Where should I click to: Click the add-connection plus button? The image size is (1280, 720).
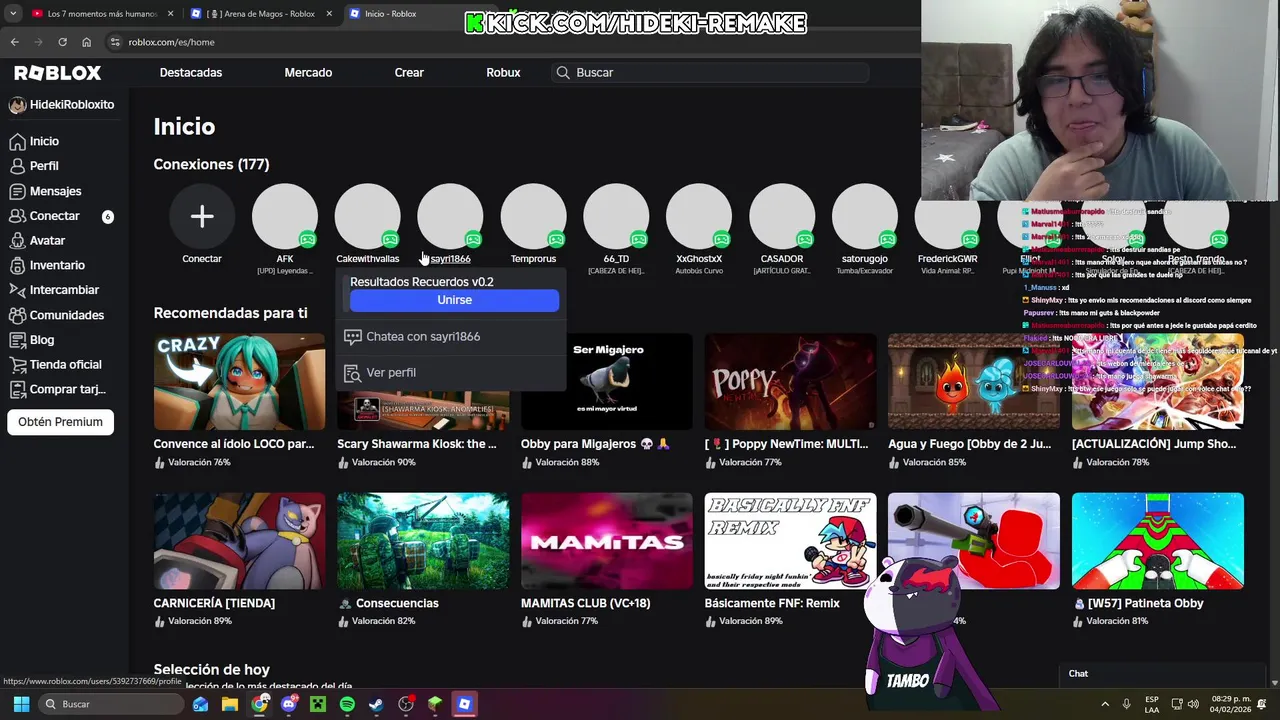202,216
